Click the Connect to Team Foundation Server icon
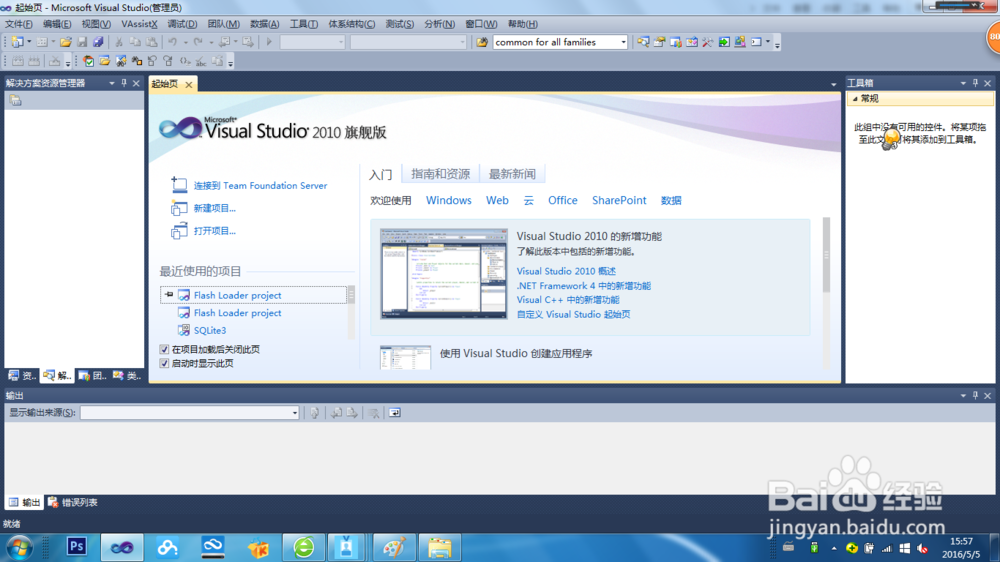The image size is (1000, 562). click(x=179, y=185)
